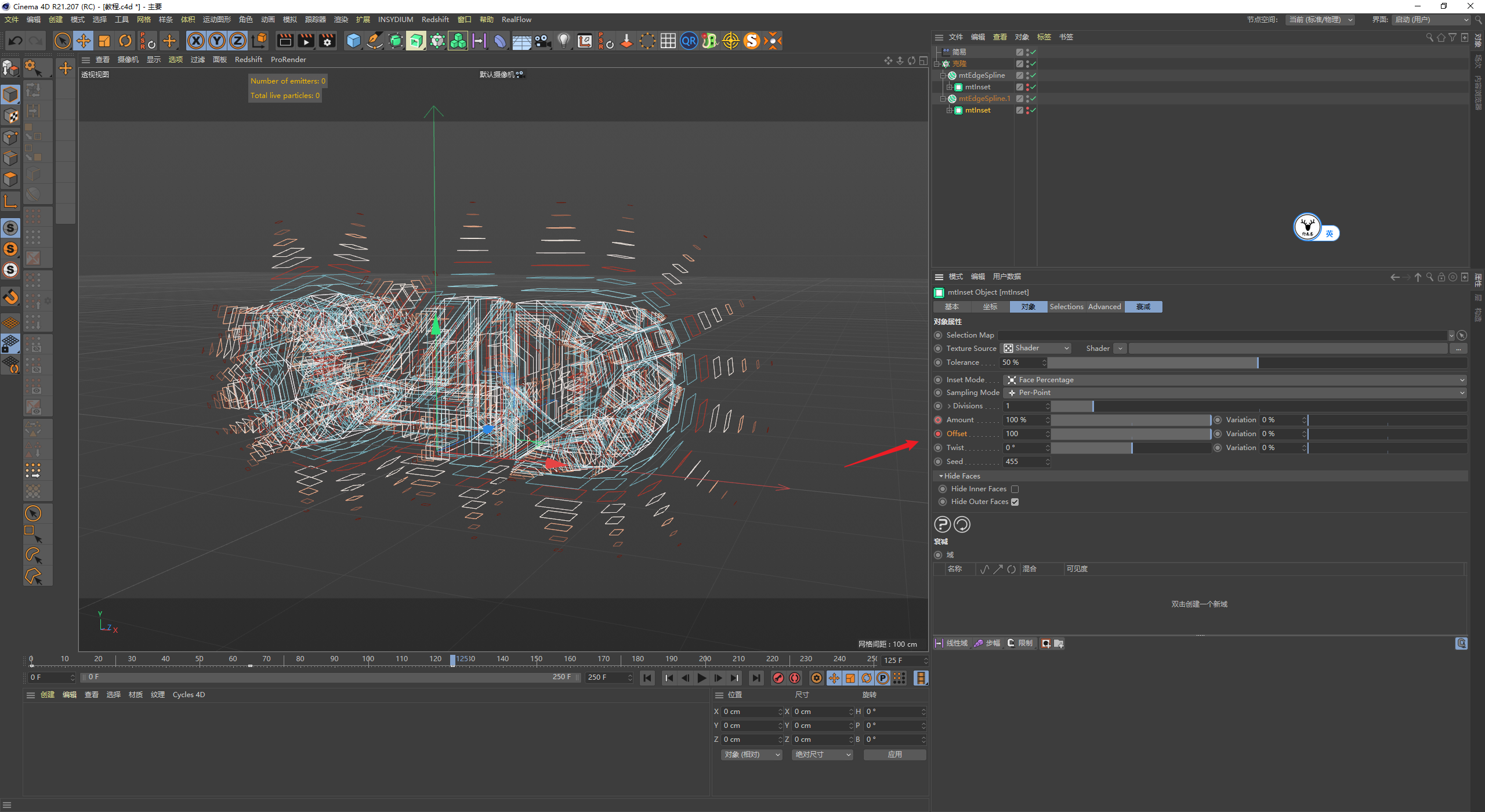Open the render settings clapperboard icon
Screen dimensions: 1485x812
pos(327,41)
